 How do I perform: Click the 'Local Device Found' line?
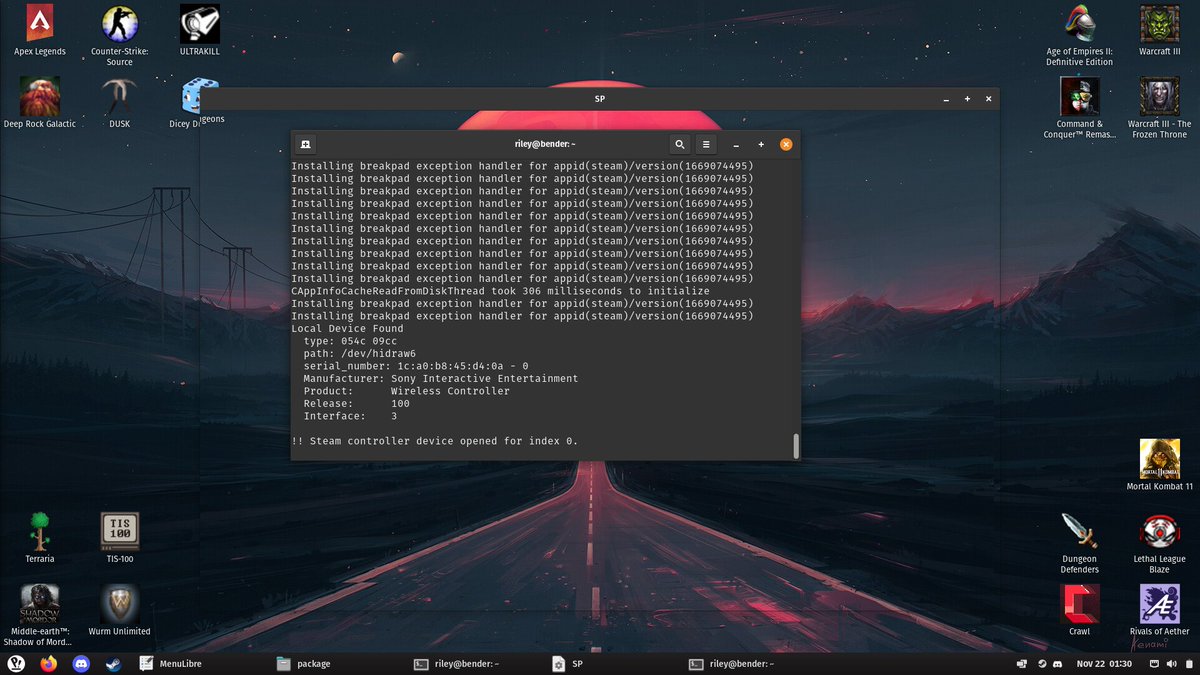[x=347, y=328]
